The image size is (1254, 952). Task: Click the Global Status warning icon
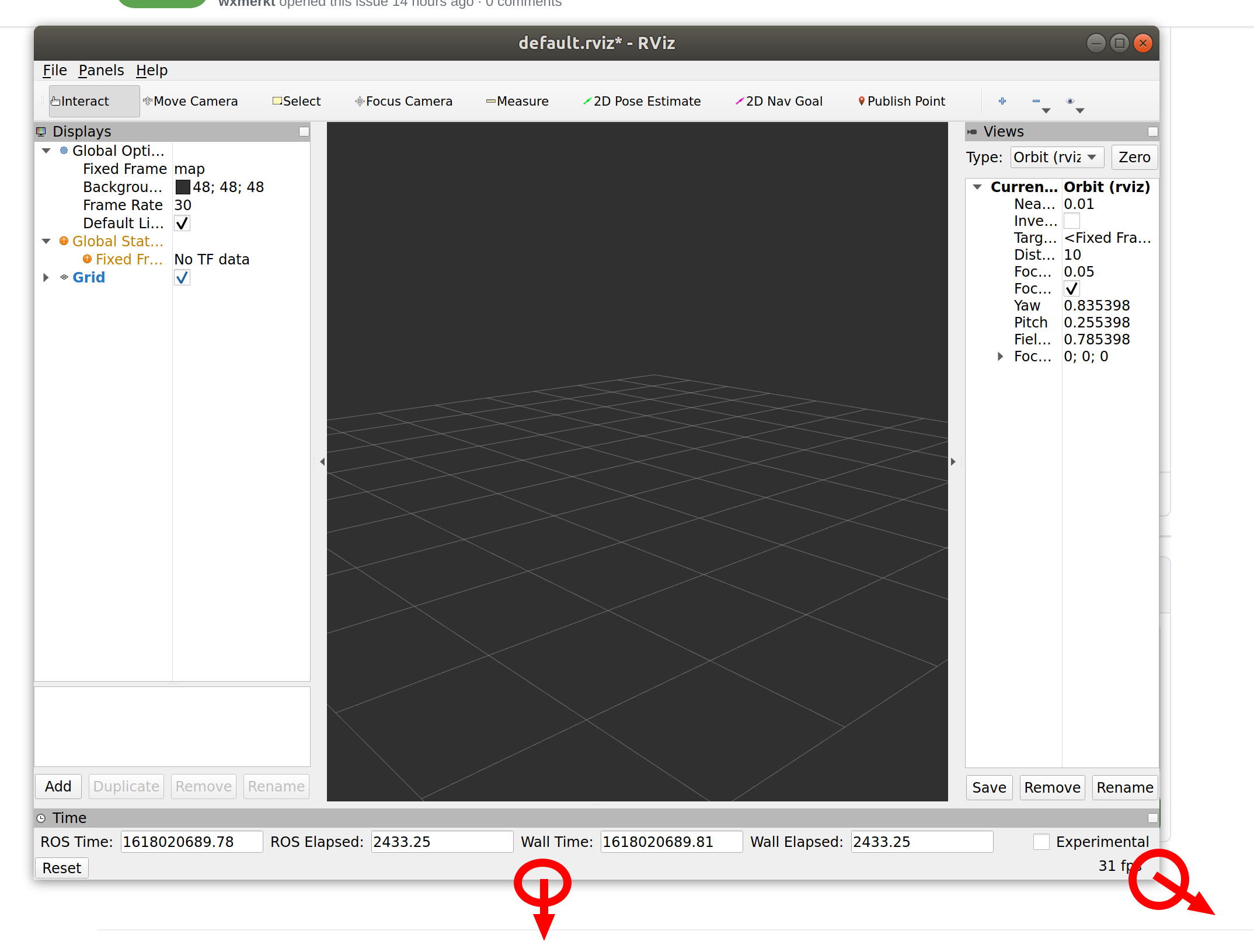point(64,241)
